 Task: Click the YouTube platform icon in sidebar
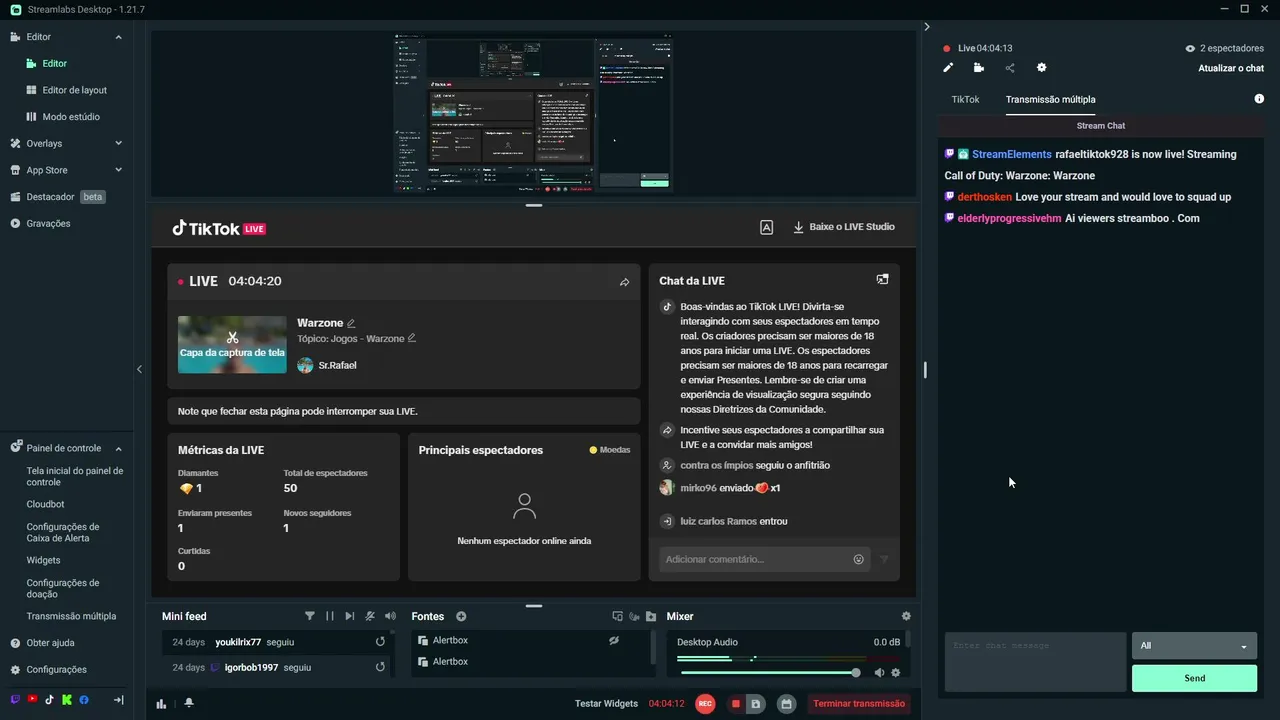point(33,700)
